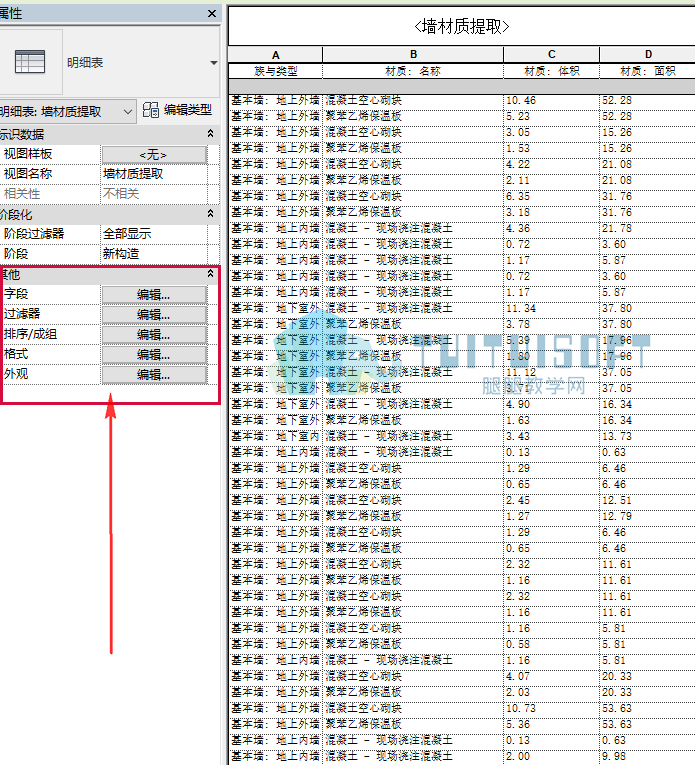Click the volume cell 3.43
Viewport: 695px width, 765px height.
coord(552,436)
